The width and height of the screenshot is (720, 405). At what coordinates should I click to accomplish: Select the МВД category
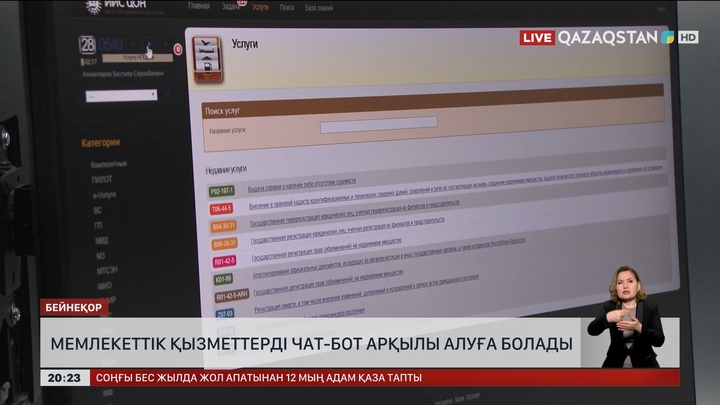[102, 241]
